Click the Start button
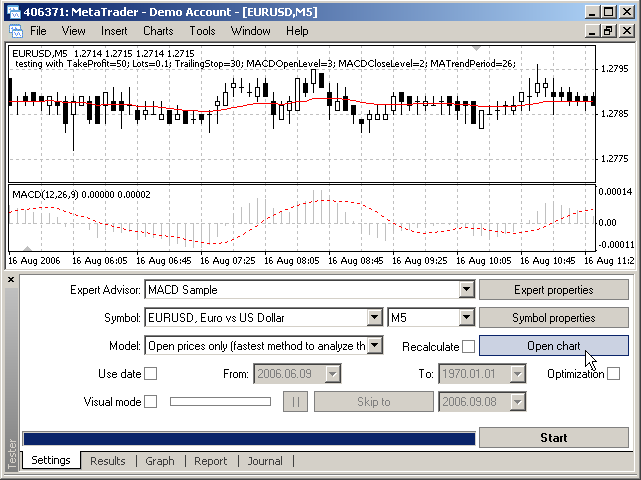The image size is (641, 480). [554, 437]
